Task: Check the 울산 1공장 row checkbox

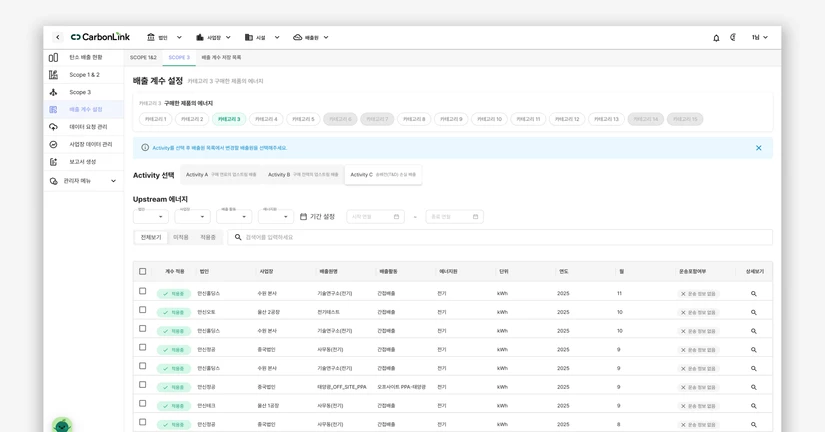Action: [x=143, y=404]
